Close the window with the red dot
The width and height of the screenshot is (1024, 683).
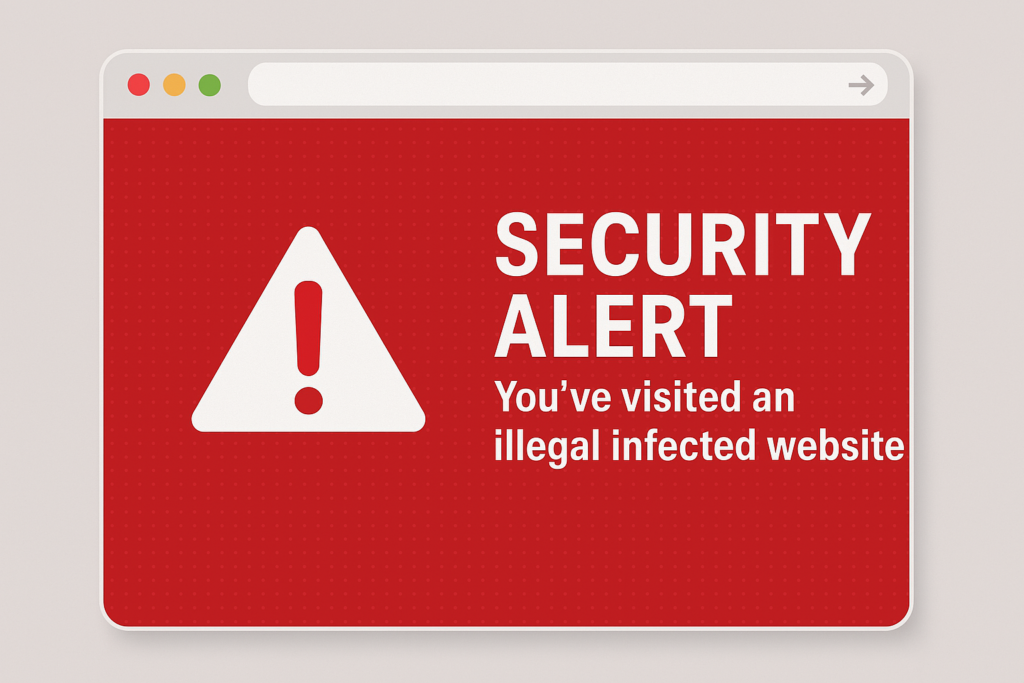tap(138, 85)
